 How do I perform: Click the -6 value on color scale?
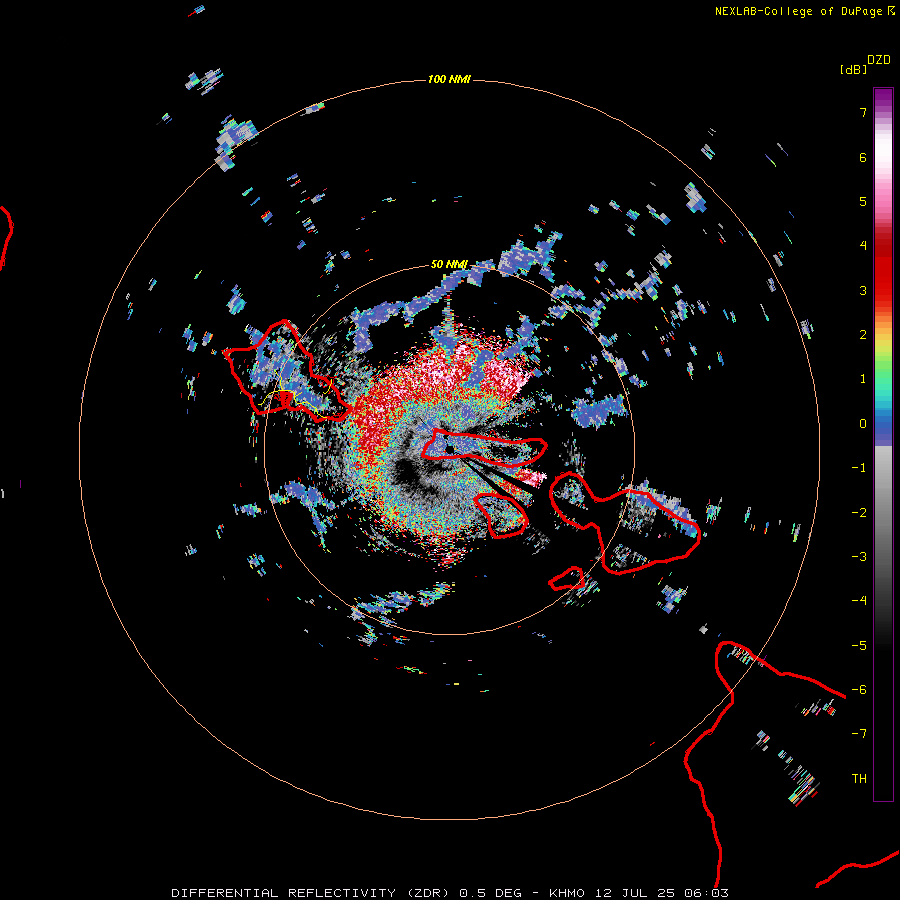point(859,690)
